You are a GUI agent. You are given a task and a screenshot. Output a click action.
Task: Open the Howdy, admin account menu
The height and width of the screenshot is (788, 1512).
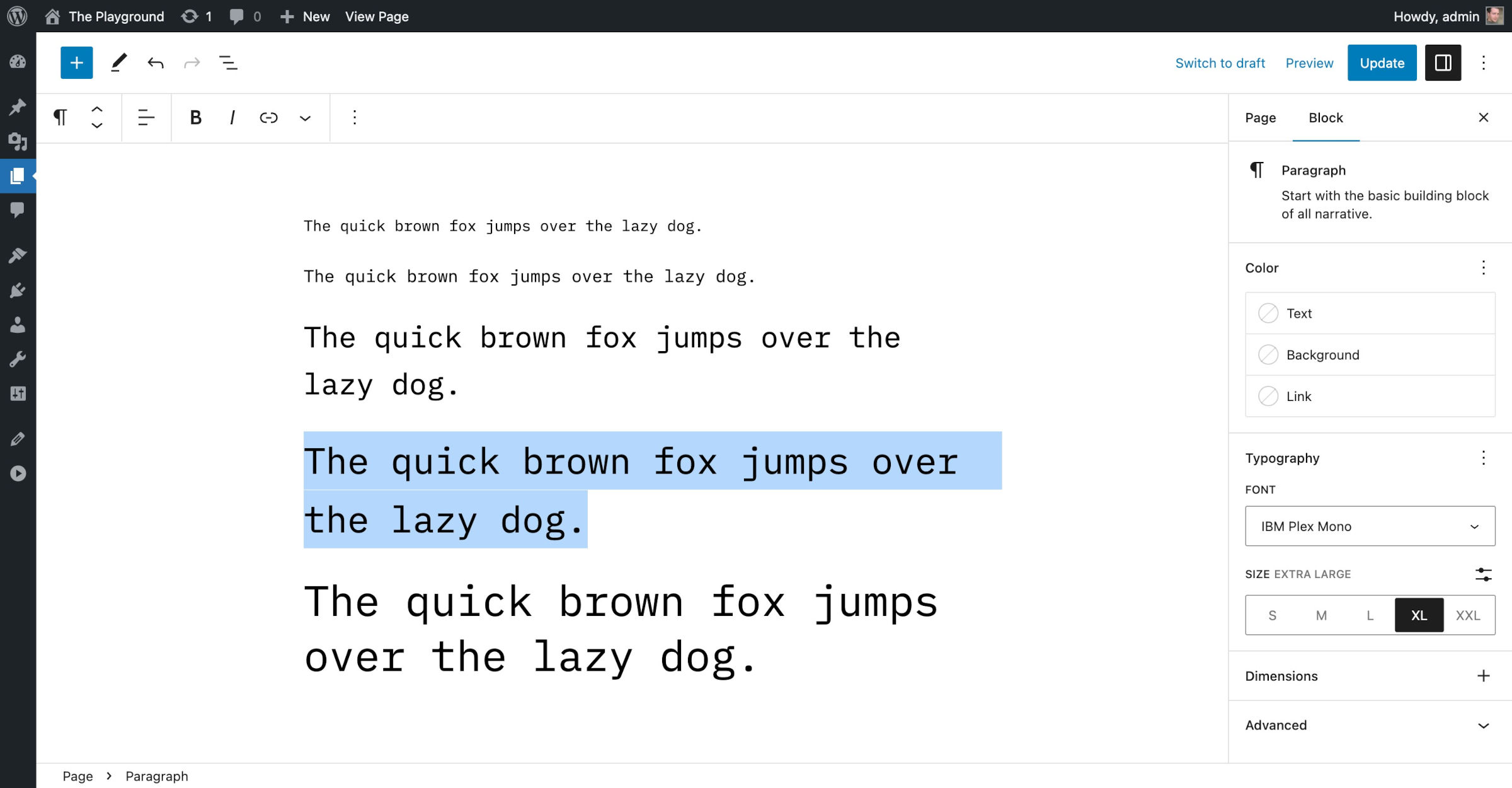pyautogui.click(x=1448, y=16)
